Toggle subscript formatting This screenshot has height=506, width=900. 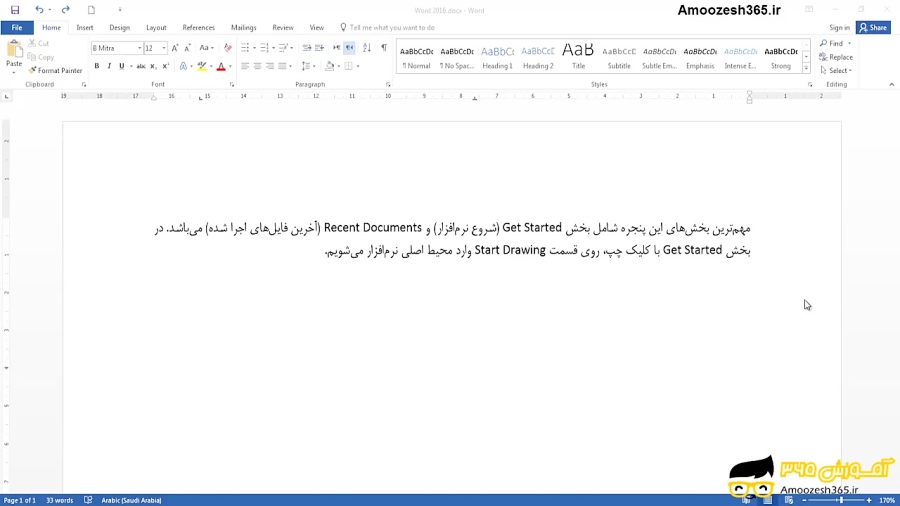tap(153, 66)
